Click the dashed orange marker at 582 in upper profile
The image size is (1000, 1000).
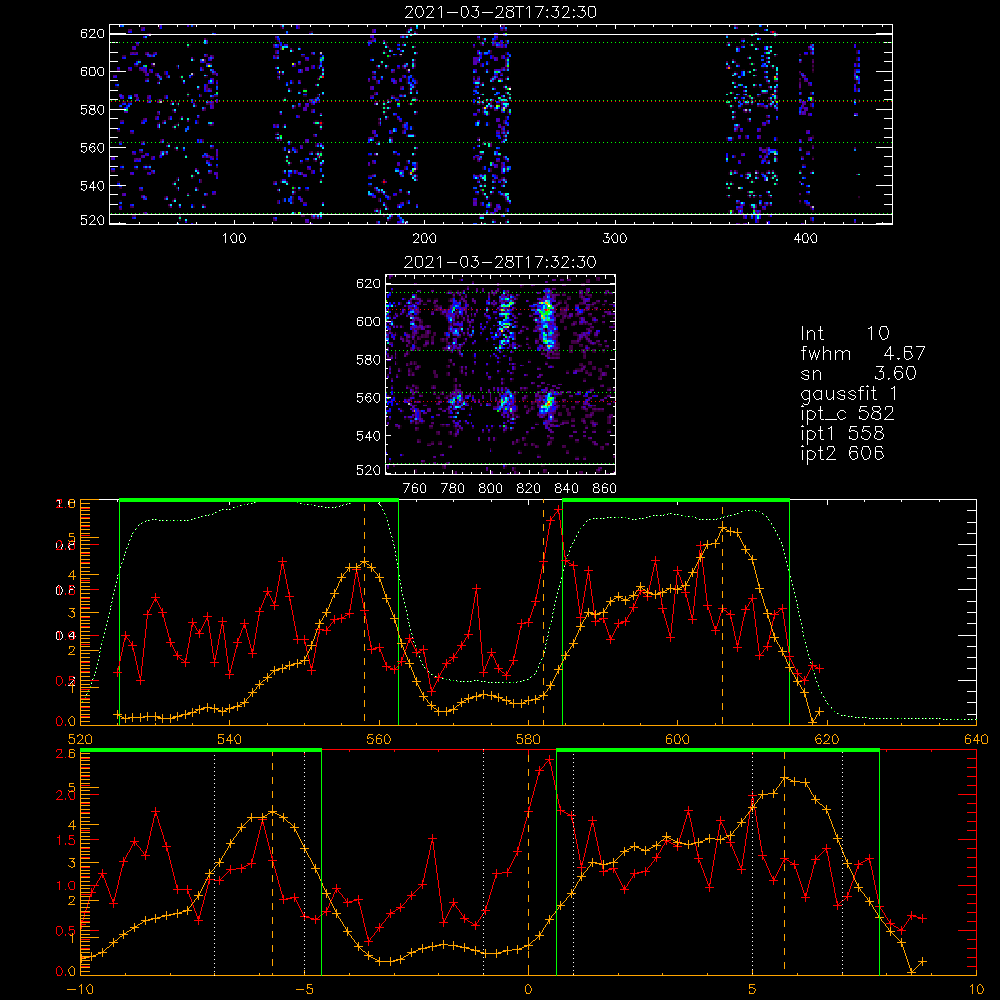(543, 612)
